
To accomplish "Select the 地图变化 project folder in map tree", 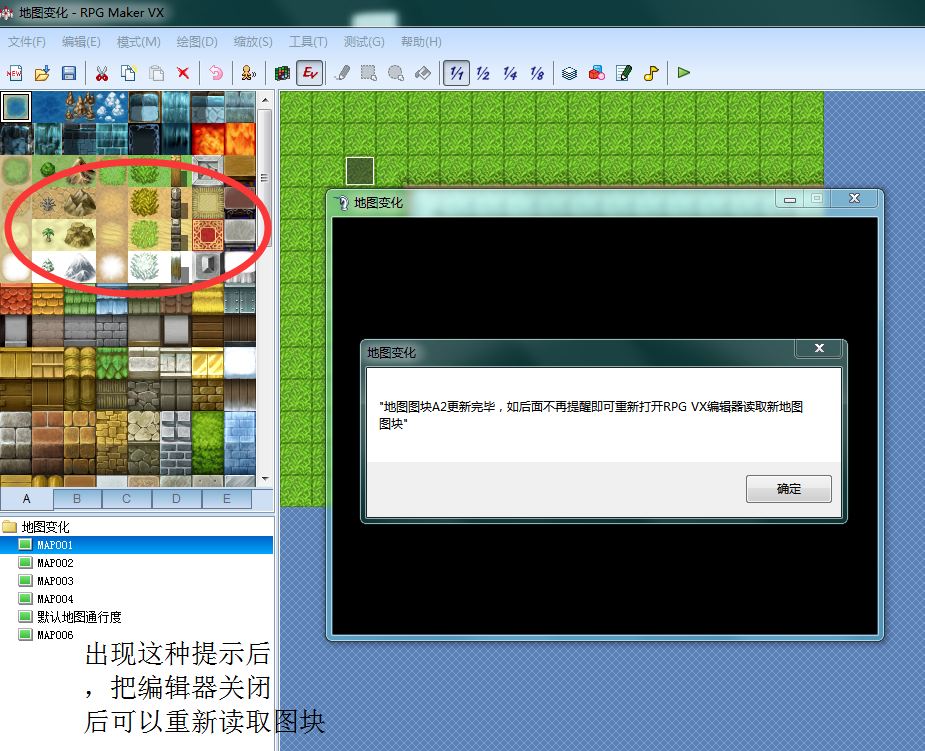I will tap(45, 527).
